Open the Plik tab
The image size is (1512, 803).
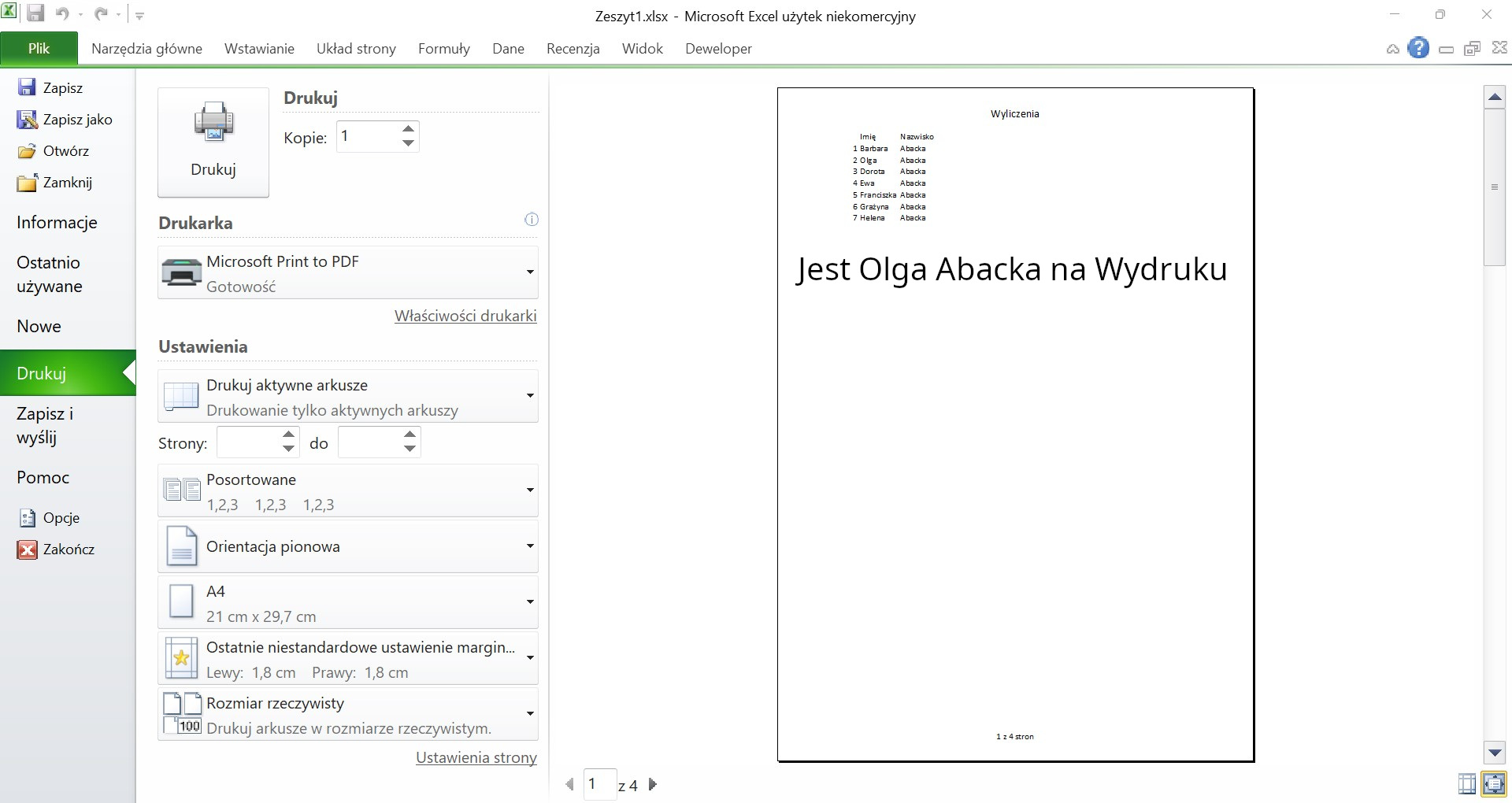point(39,48)
